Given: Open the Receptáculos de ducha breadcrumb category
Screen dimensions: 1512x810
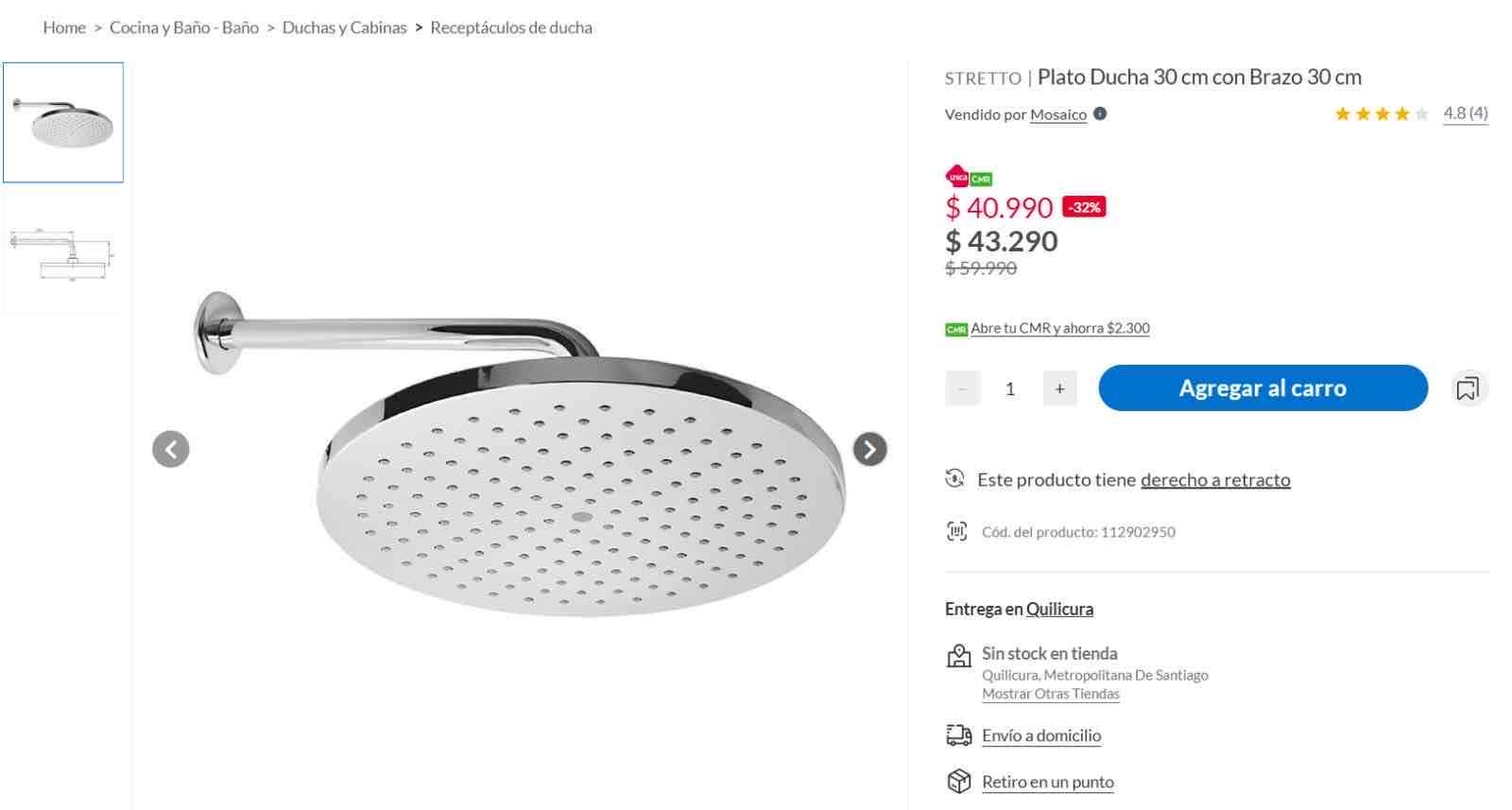Looking at the screenshot, I should pyautogui.click(x=511, y=27).
